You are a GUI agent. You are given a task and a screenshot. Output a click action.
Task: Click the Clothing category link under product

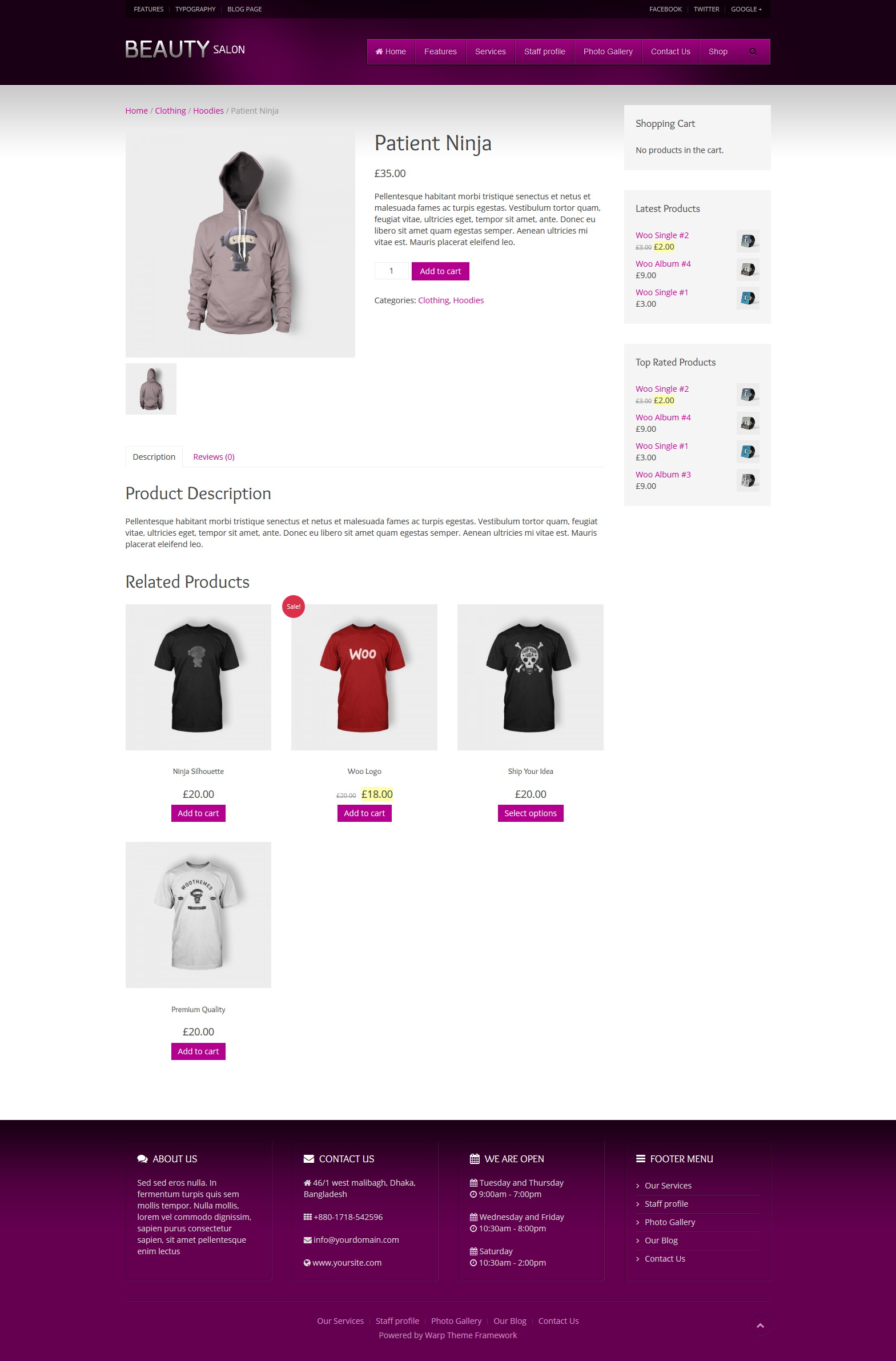click(433, 300)
